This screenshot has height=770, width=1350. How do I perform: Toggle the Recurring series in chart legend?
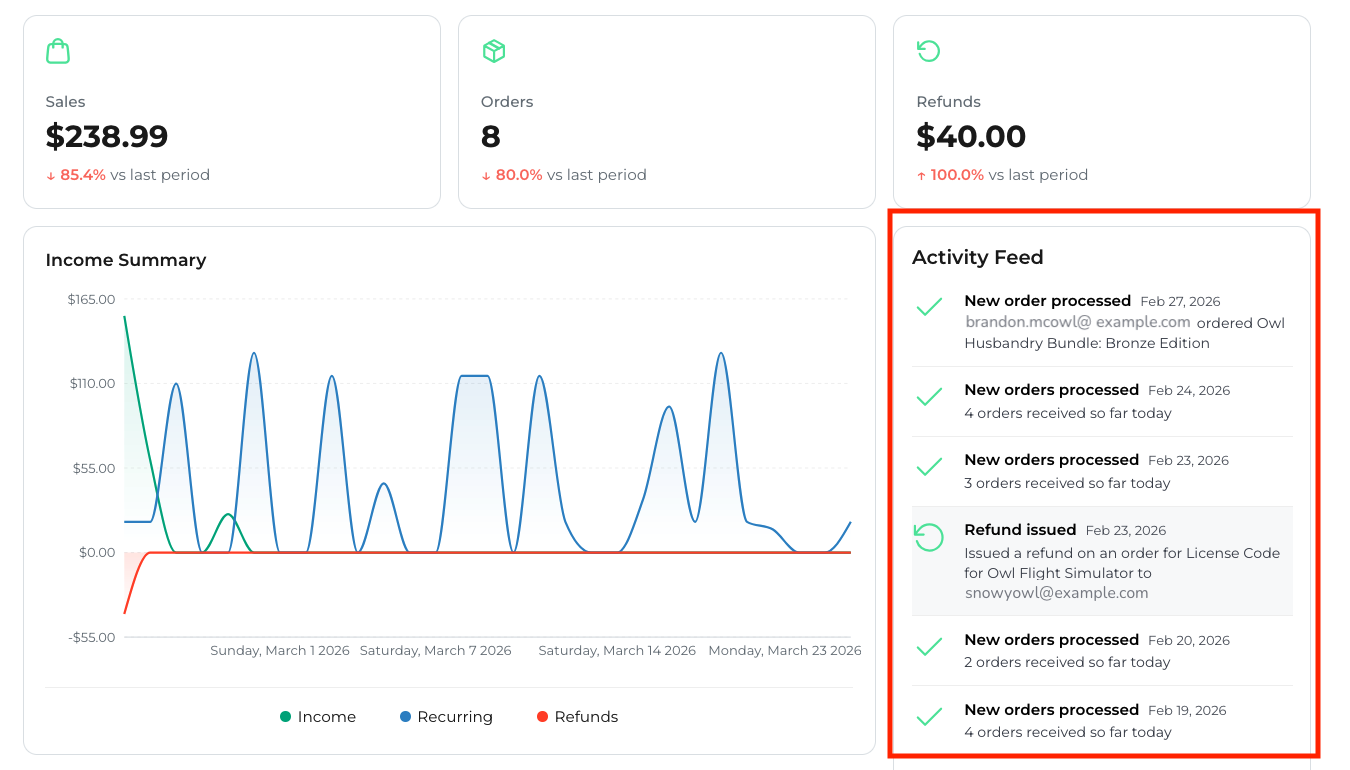tap(446, 717)
